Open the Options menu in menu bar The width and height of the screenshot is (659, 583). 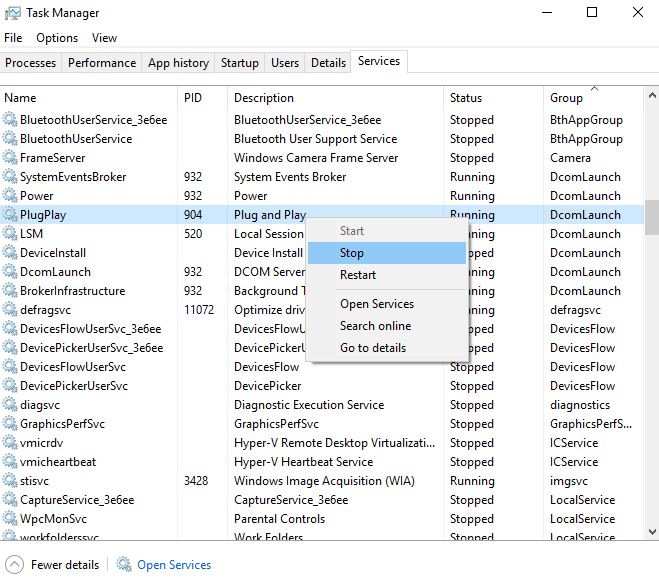click(57, 38)
